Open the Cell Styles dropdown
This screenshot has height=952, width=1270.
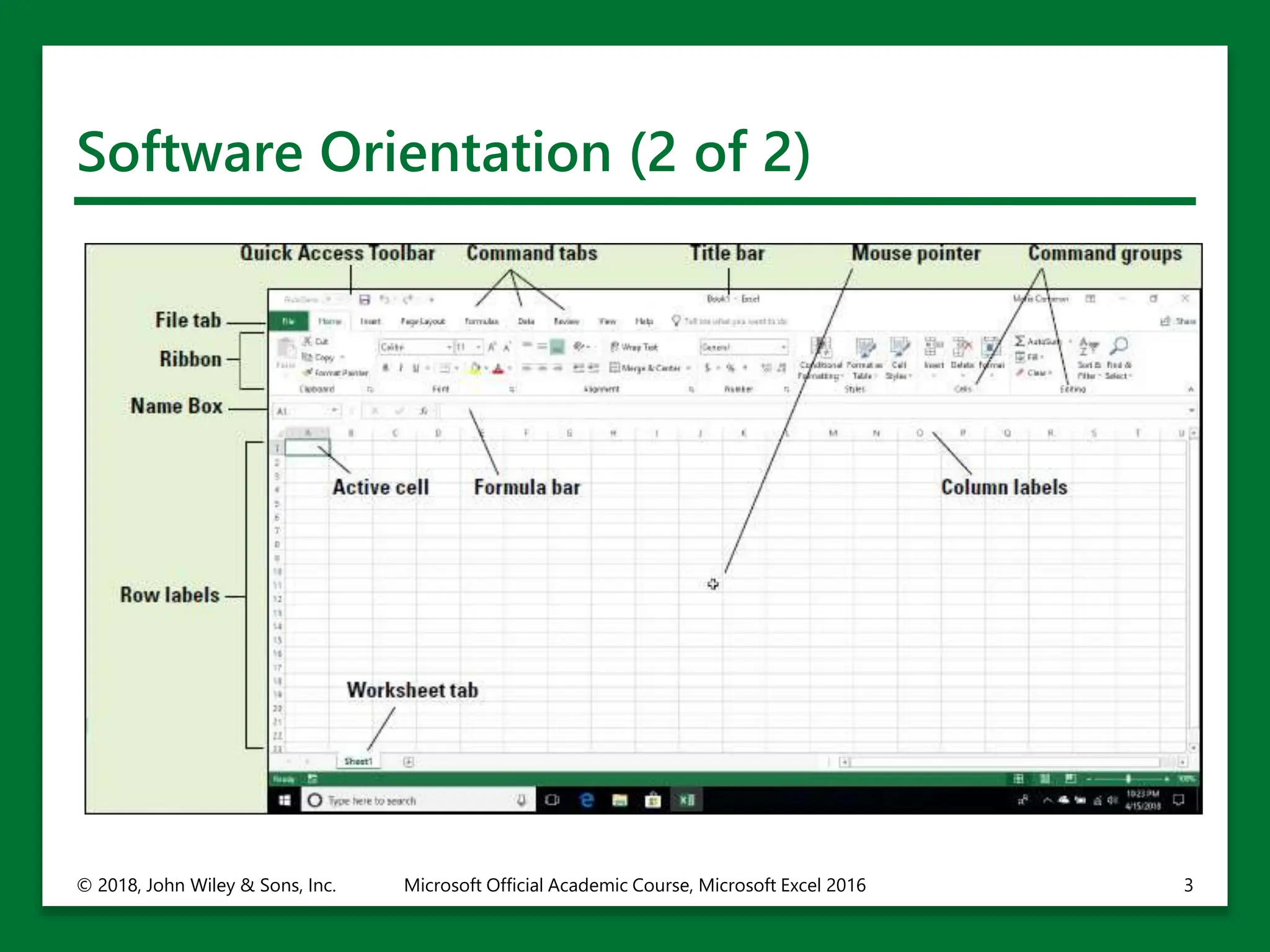[899, 358]
